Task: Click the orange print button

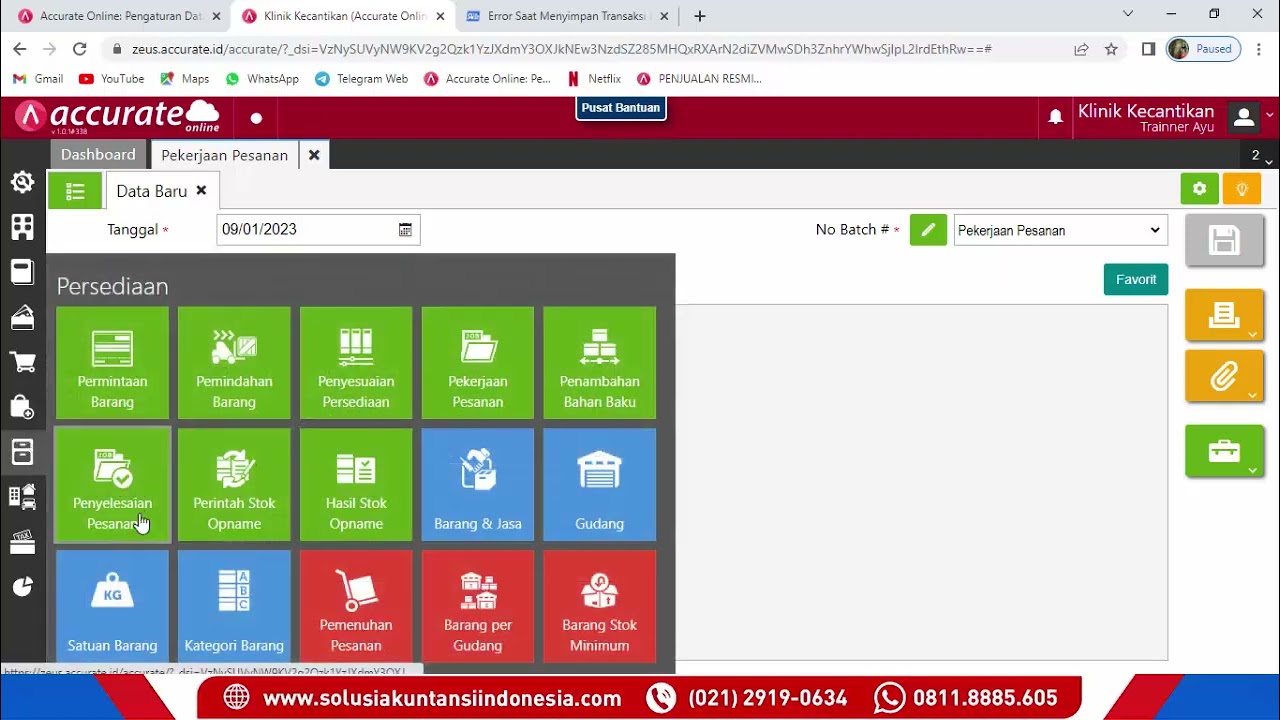Action: coord(1224,316)
